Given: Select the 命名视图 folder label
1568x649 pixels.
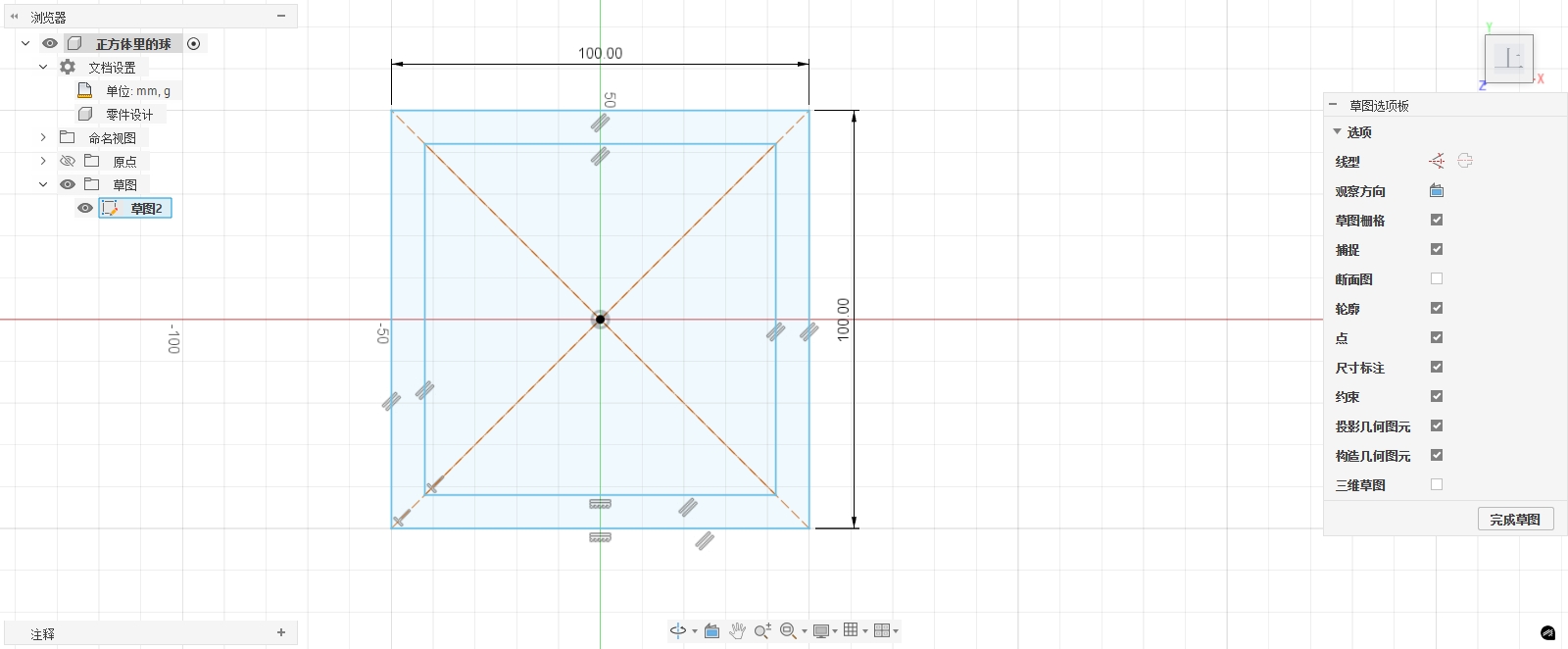Looking at the screenshot, I should pyautogui.click(x=113, y=138).
